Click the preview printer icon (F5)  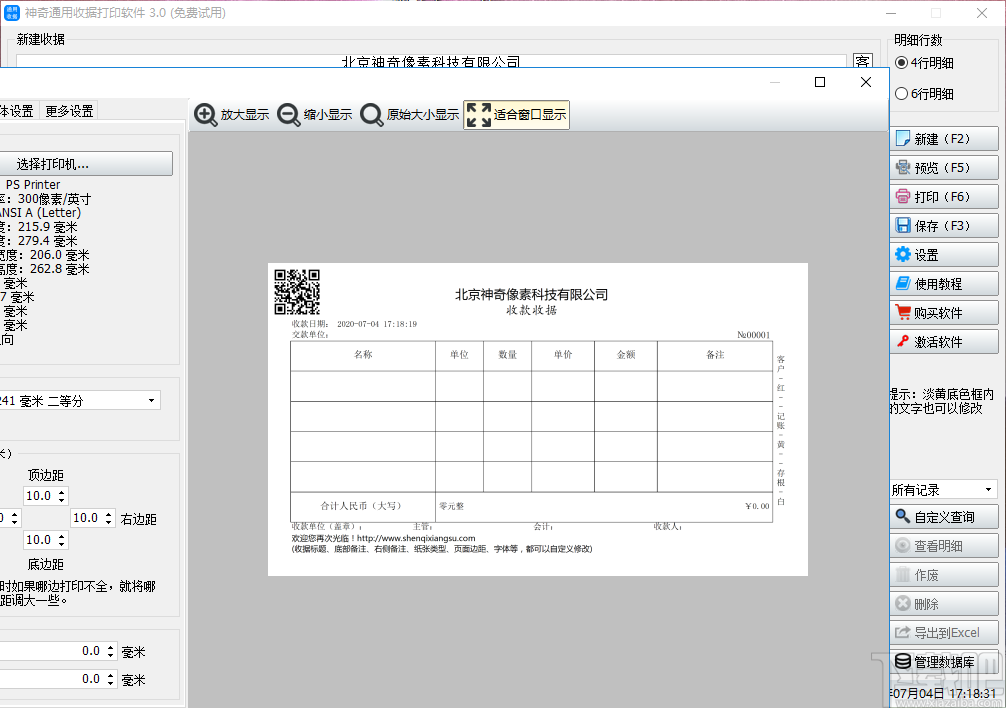(903, 167)
